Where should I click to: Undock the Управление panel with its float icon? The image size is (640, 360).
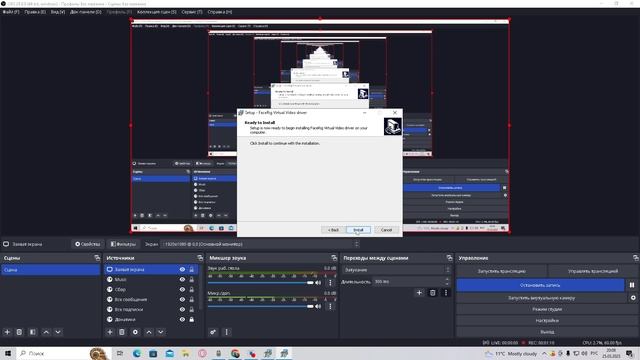(635, 258)
